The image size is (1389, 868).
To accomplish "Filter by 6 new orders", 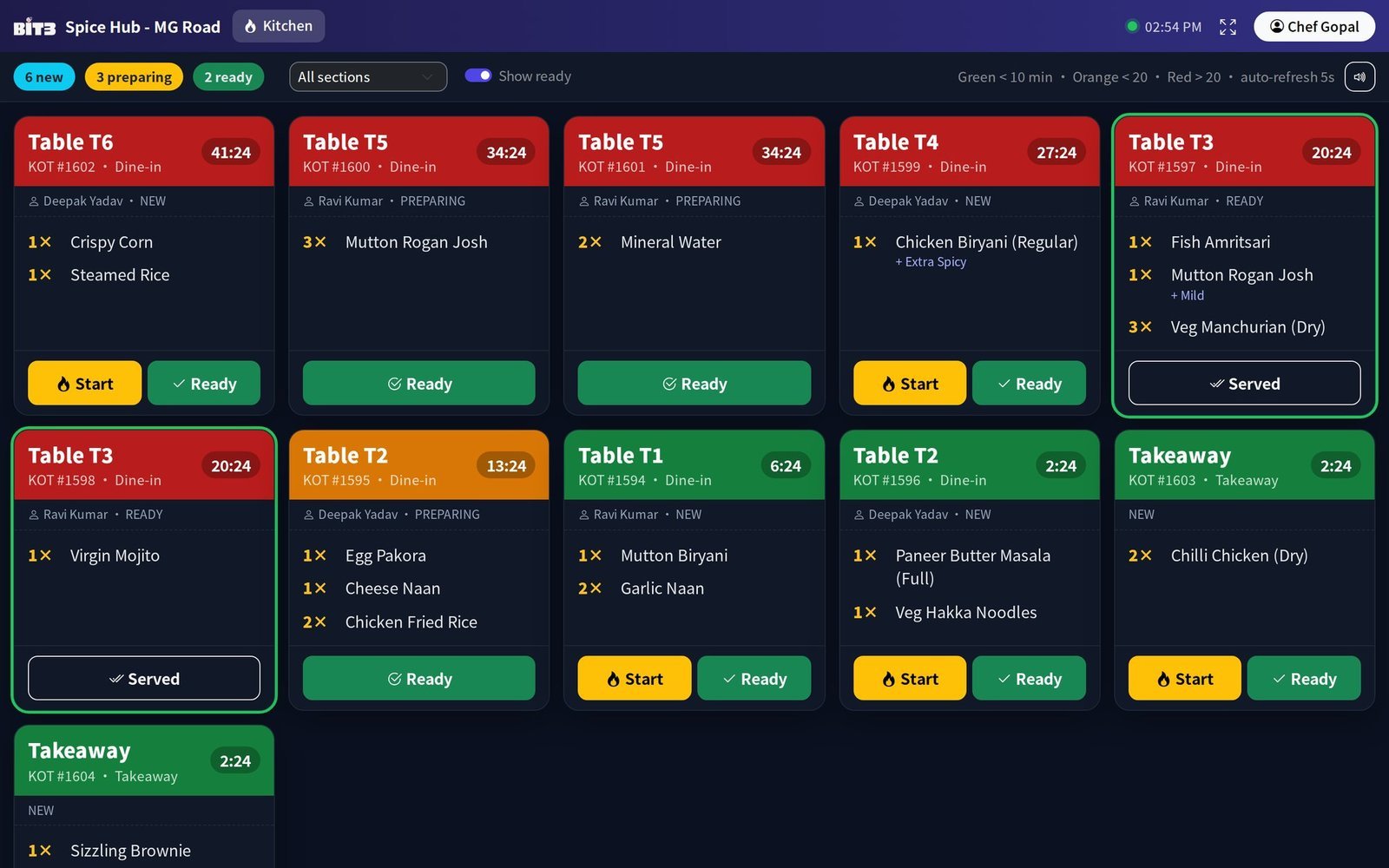I will 44,77.
